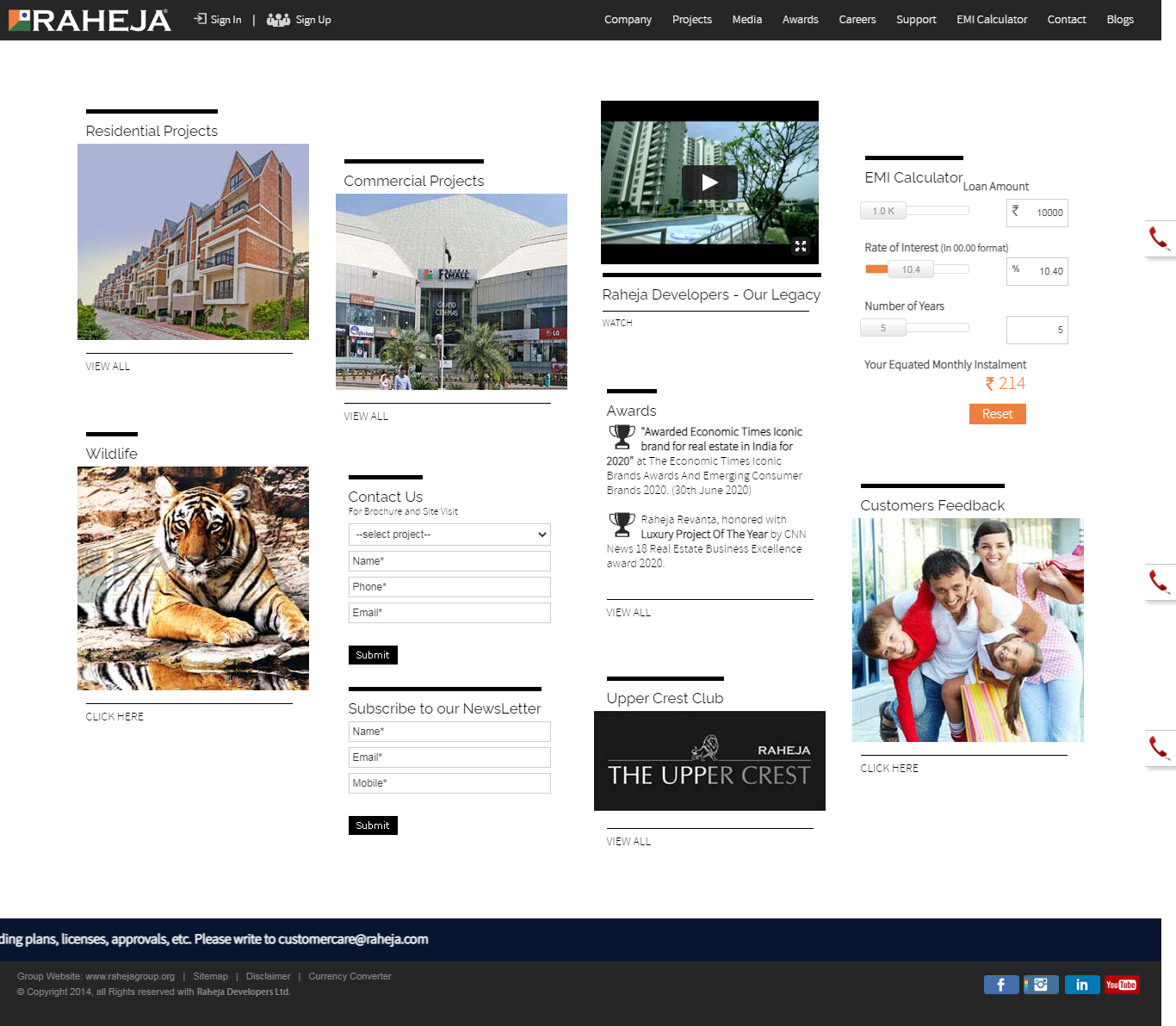Image resolution: width=1176 pixels, height=1026 pixels.
Task: Click the Customers Feedback CLICK HERE link
Action: pyautogui.click(x=889, y=769)
